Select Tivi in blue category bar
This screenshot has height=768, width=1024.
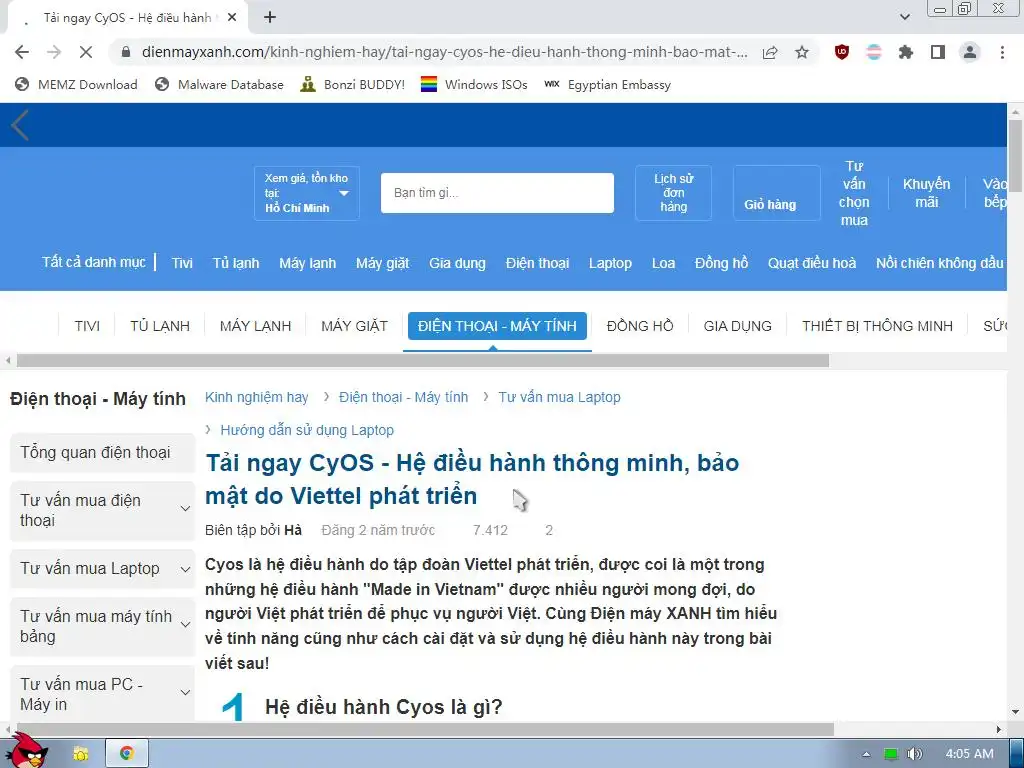click(182, 263)
